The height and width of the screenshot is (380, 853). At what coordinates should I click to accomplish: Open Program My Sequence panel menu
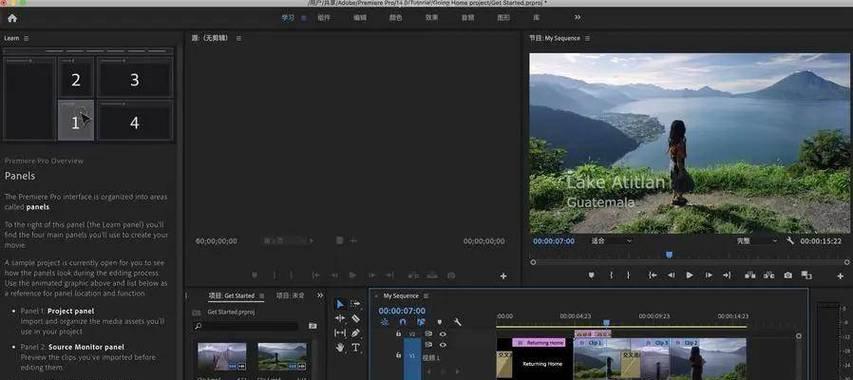587,38
